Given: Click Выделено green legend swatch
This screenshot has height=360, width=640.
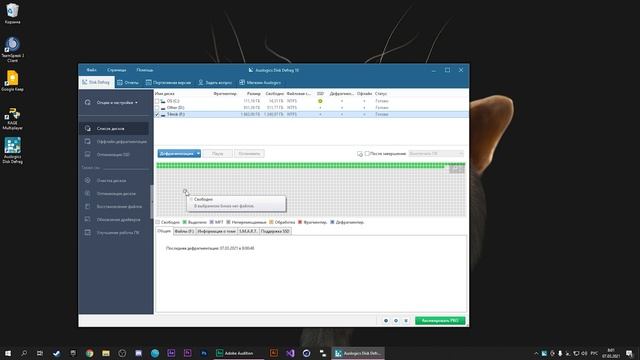Looking at the screenshot, I should pyautogui.click(x=184, y=222).
